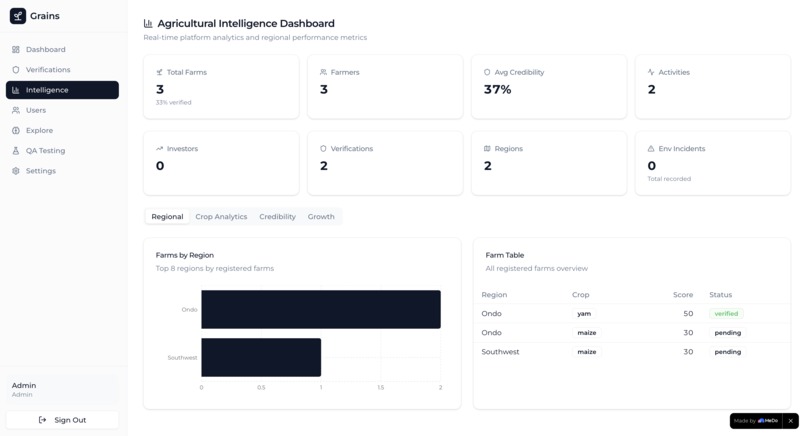
Task: Click the Explore compass icon in sidebar
Action: point(15,130)
